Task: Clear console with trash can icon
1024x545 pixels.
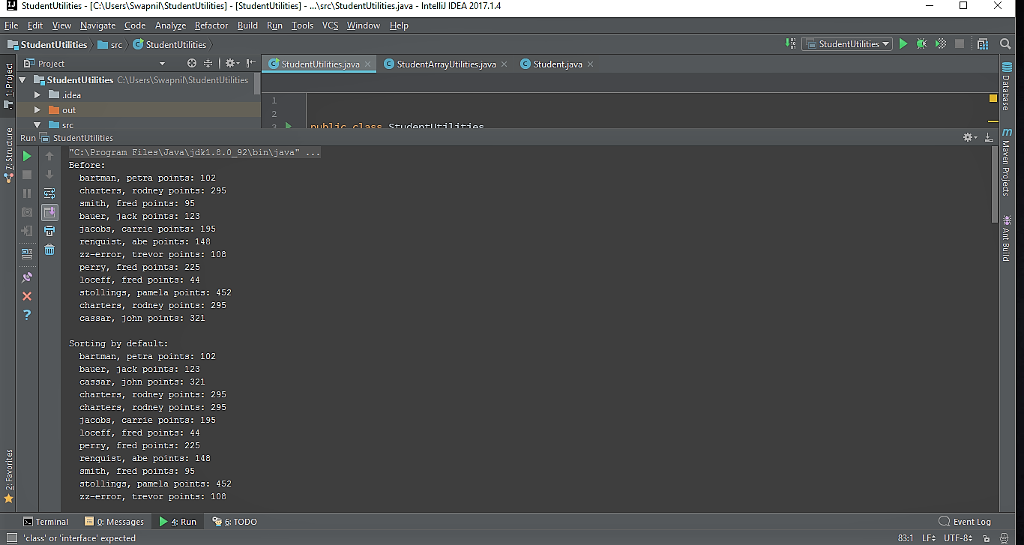Action: coord(50,250)
